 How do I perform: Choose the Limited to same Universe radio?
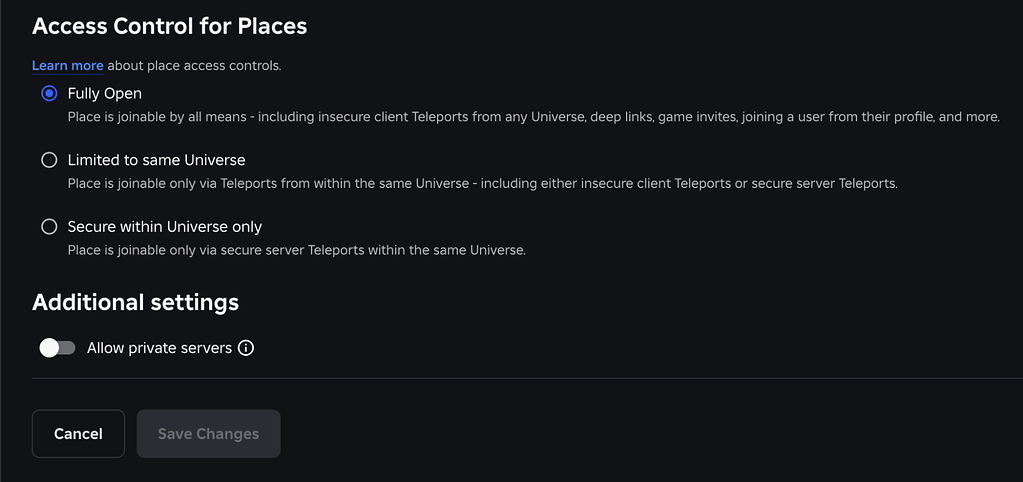click(x=49, y=160)
